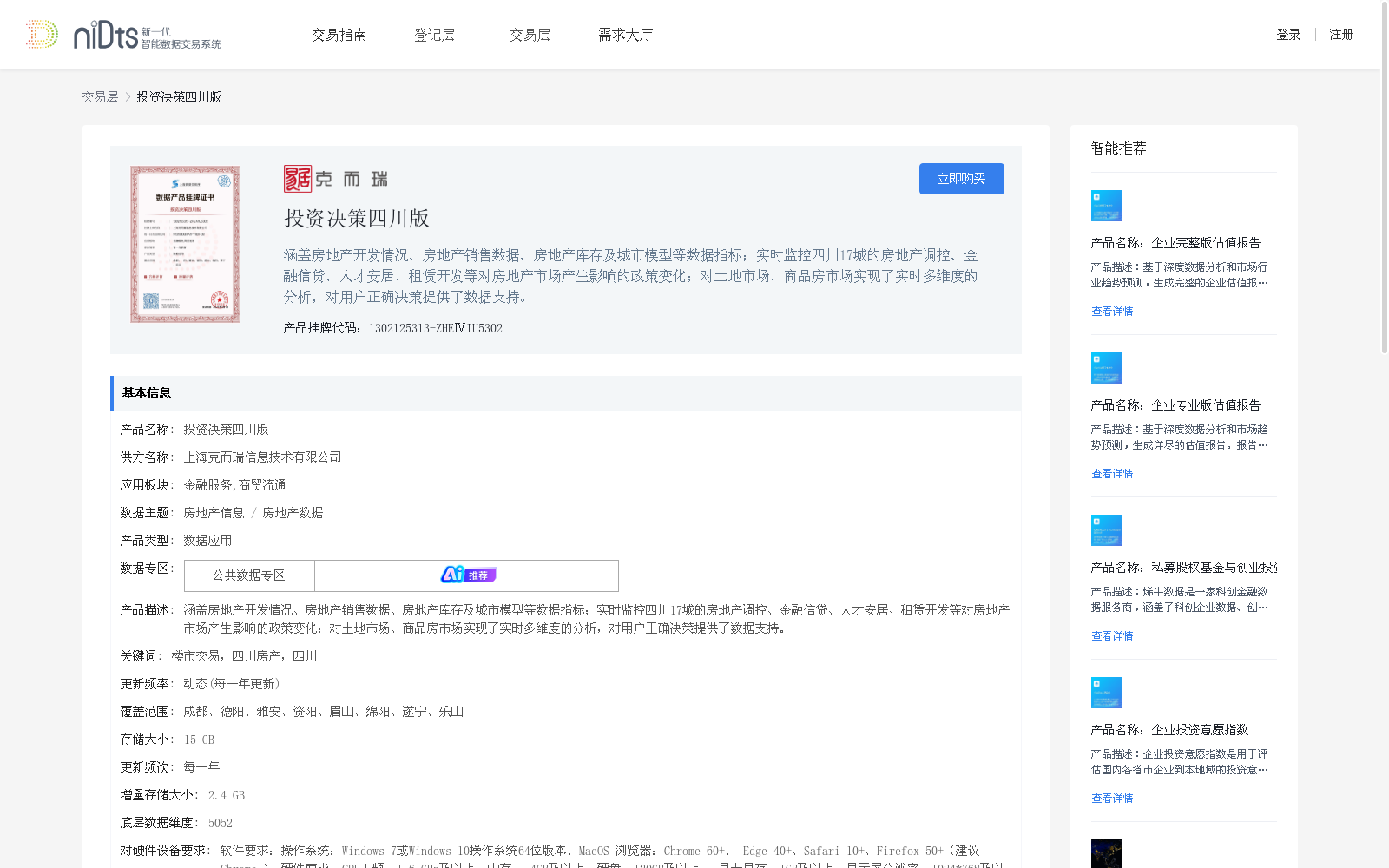
Task: Click 查看详情 for 私募股权基金 product
Action: point(1112,636)
